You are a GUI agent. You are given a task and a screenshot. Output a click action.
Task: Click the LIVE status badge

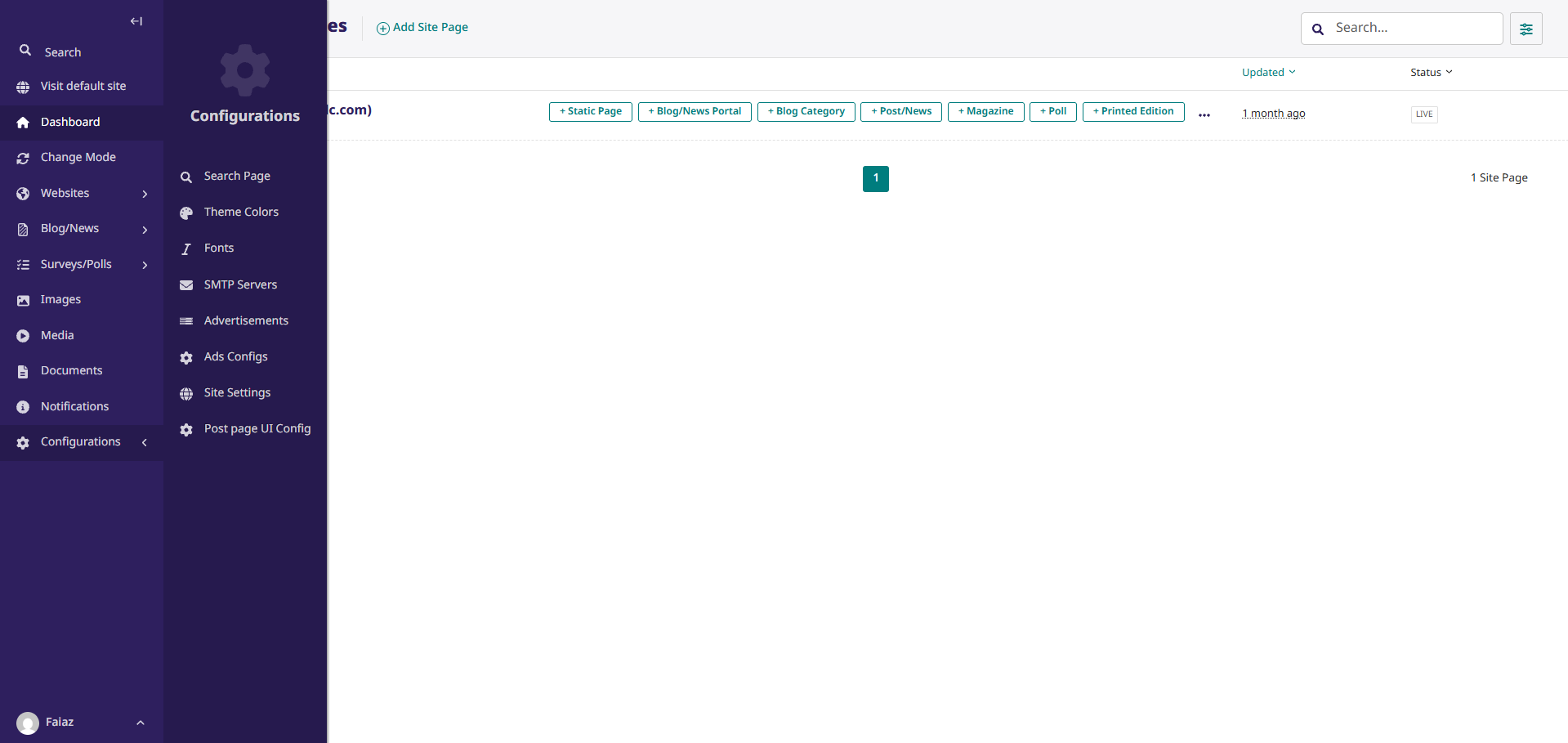[1424, 114]
